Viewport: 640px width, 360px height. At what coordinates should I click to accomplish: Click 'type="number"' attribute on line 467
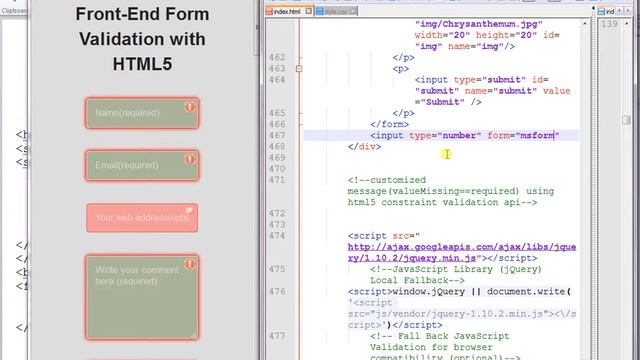(x=445, y=135)
